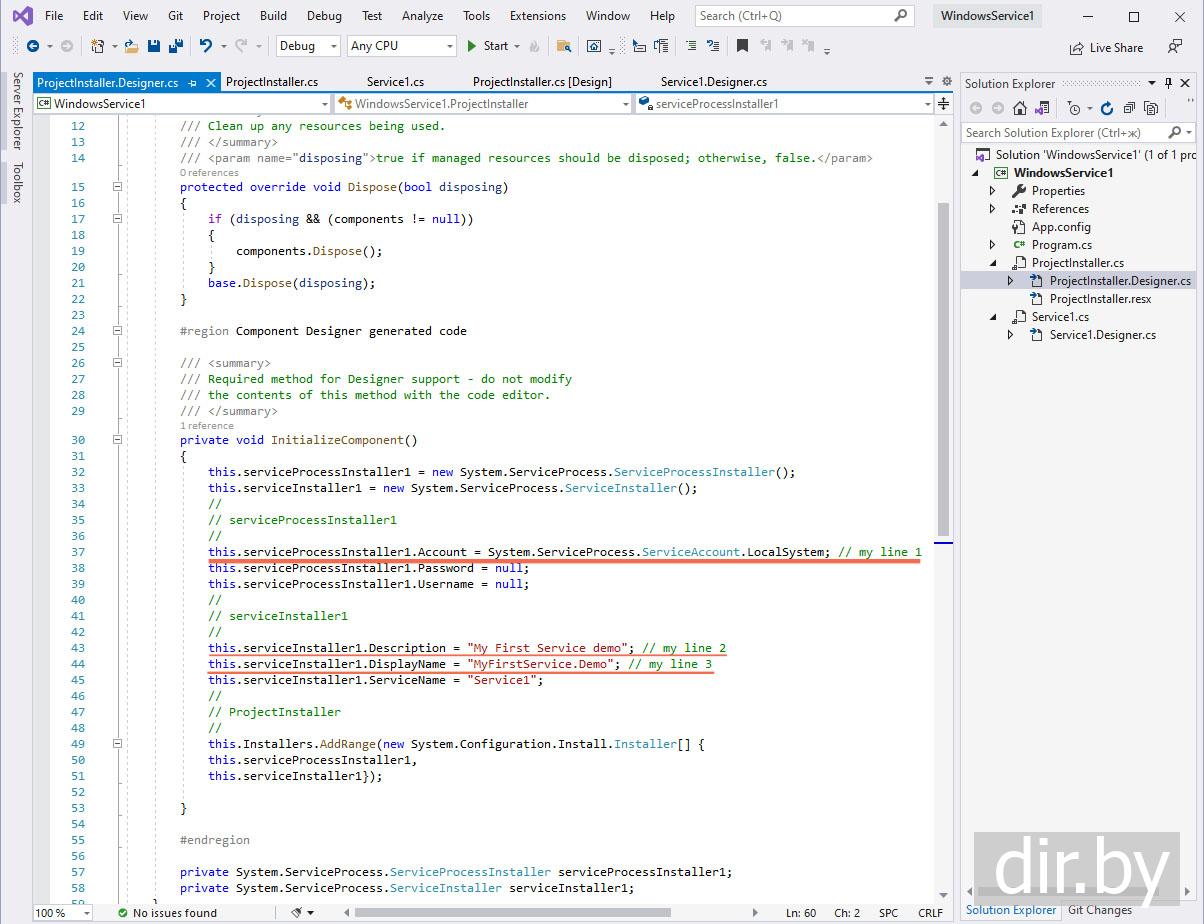Click the Save All toolbar icon

175,46
